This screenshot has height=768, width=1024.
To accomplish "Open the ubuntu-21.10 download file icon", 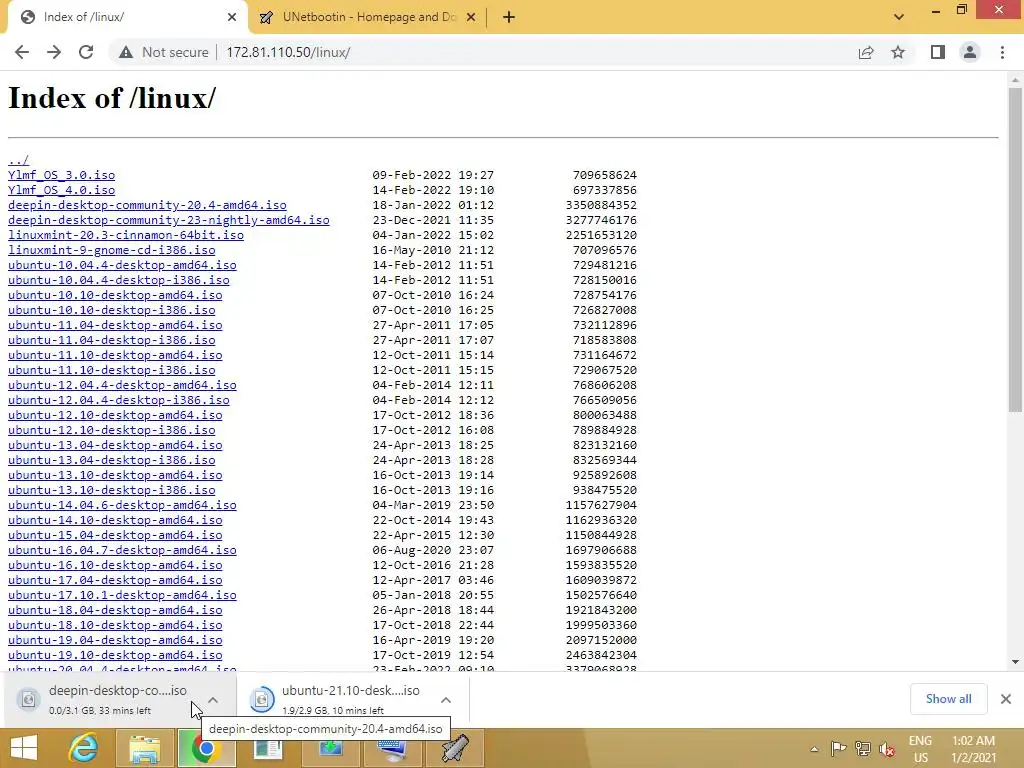I will (262, 699).
